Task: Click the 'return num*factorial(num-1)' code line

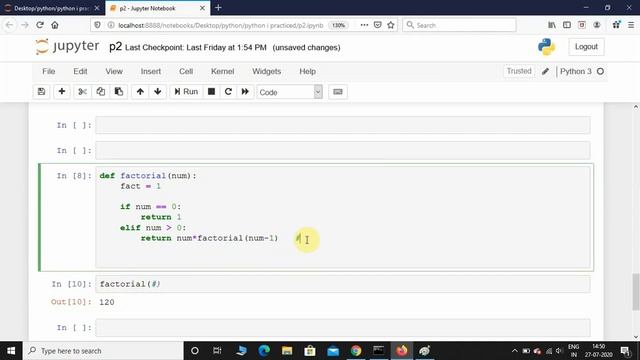Action: (209, 238)
